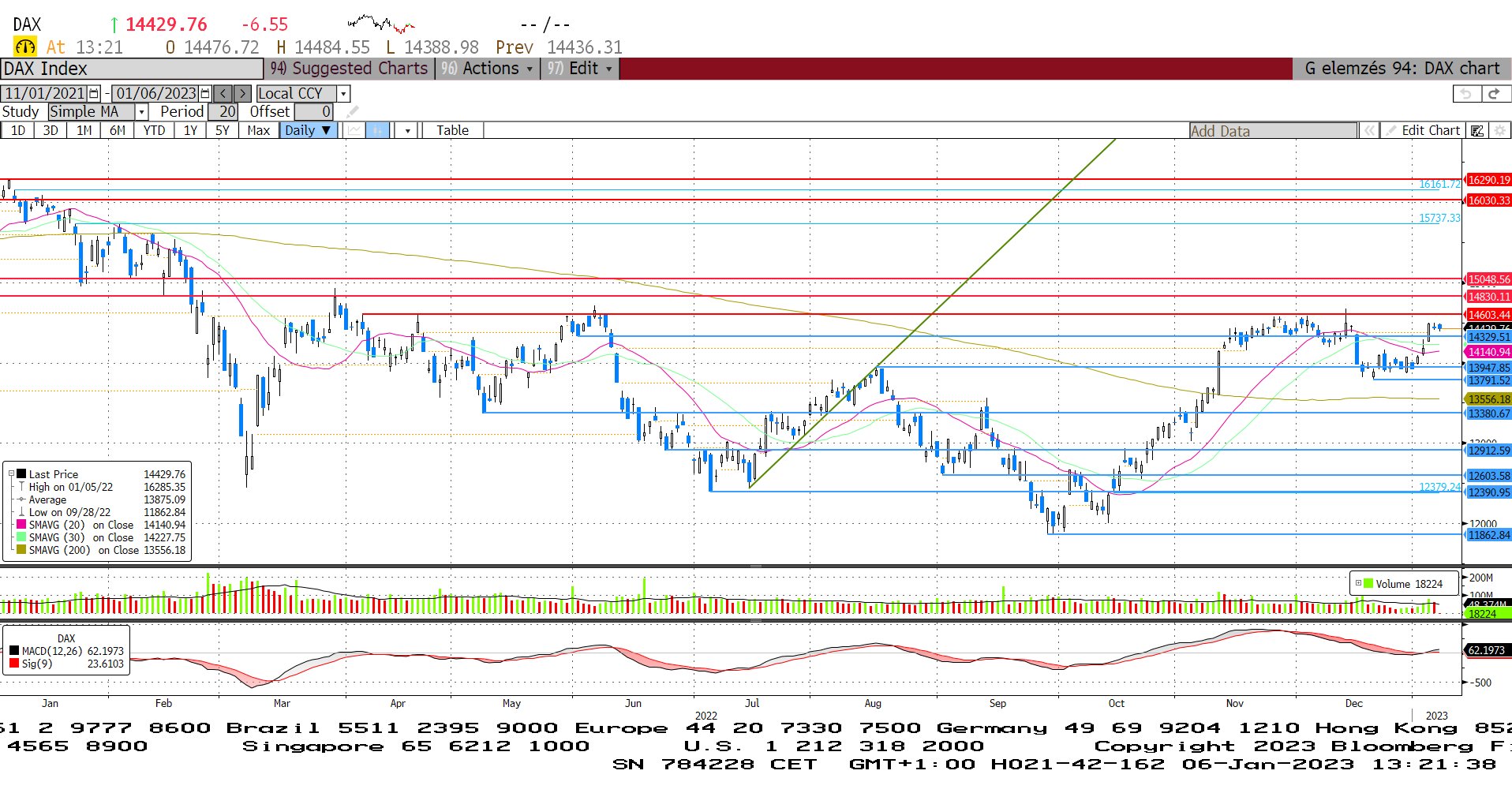Click the light green SMAVG (30) swatch

tap(21, 537)
